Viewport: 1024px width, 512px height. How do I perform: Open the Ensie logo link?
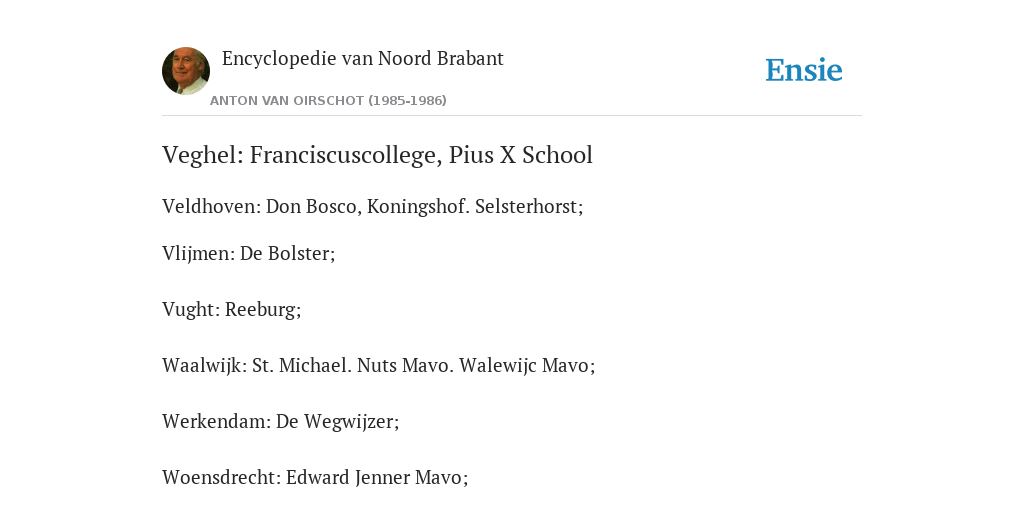pos(804,70)
